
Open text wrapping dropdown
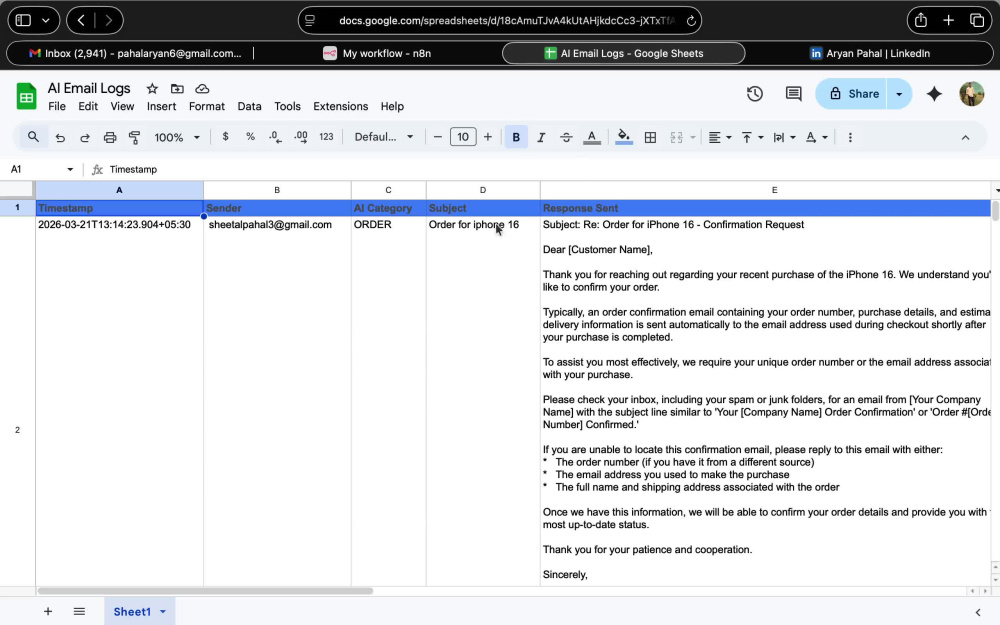pyautogui.click(x=784, y=137)
